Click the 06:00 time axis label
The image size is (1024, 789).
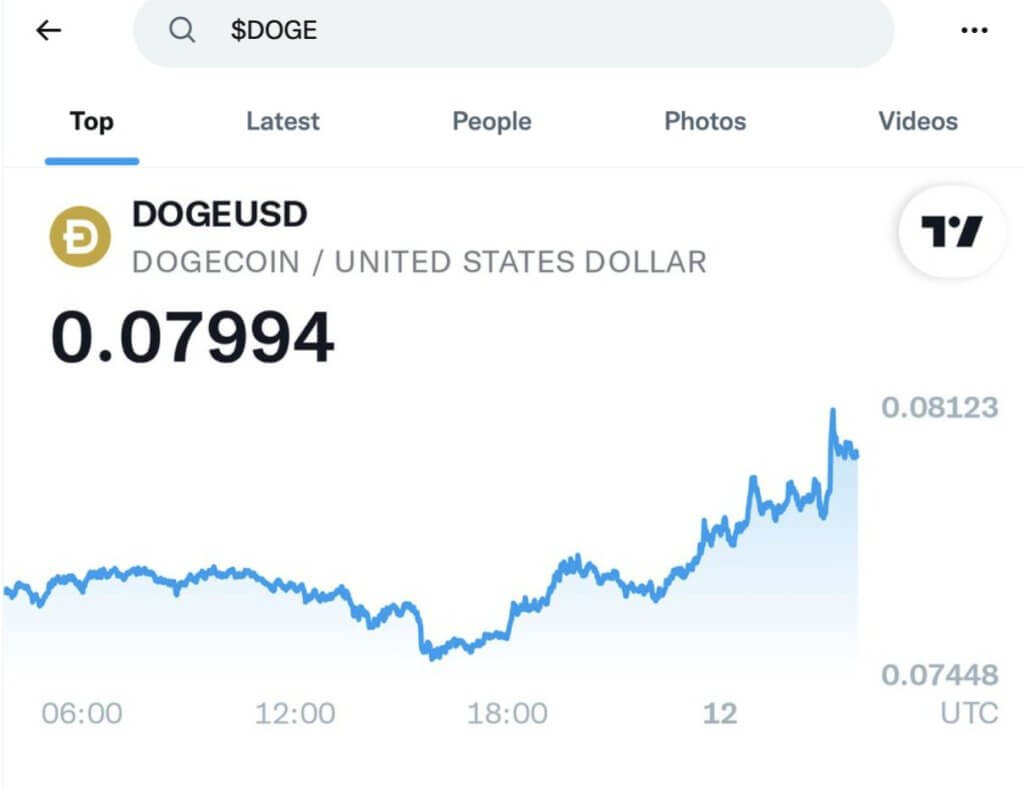[82, 713]
